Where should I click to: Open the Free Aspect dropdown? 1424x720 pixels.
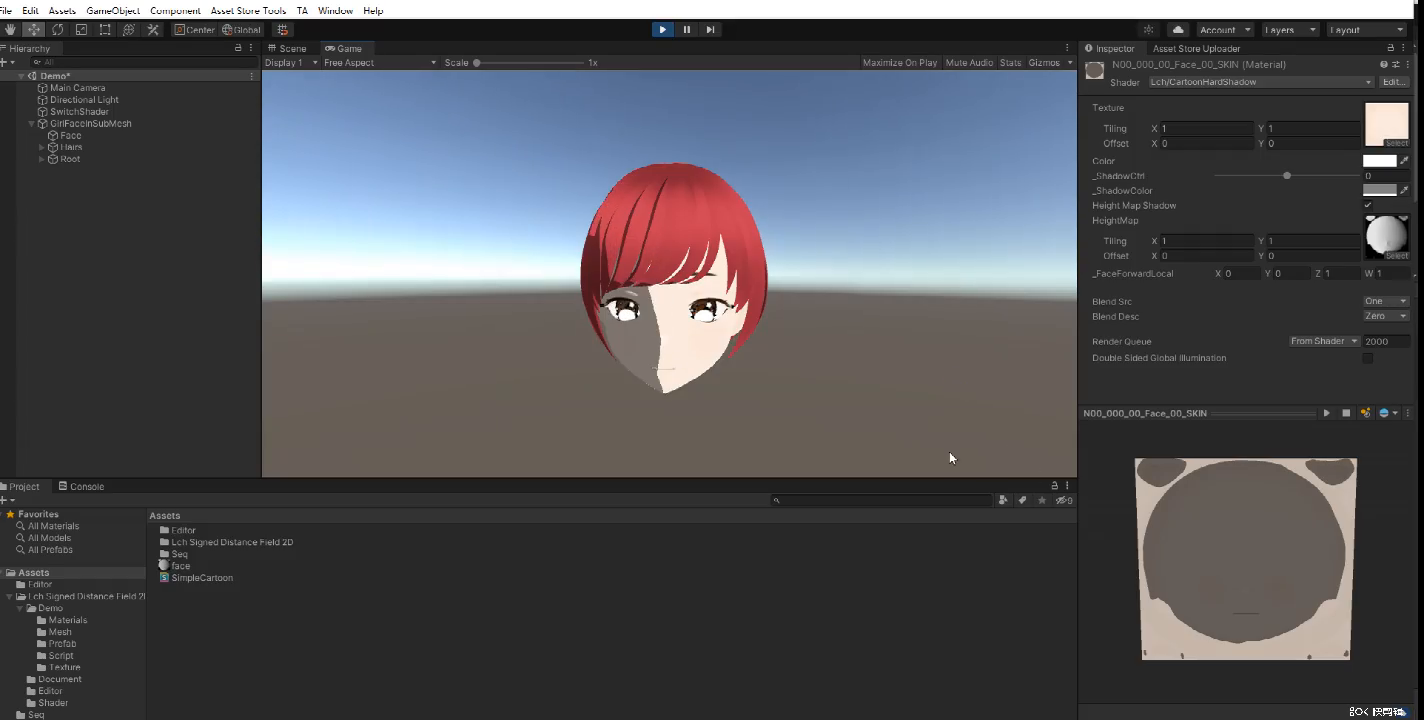click(380, 62)
